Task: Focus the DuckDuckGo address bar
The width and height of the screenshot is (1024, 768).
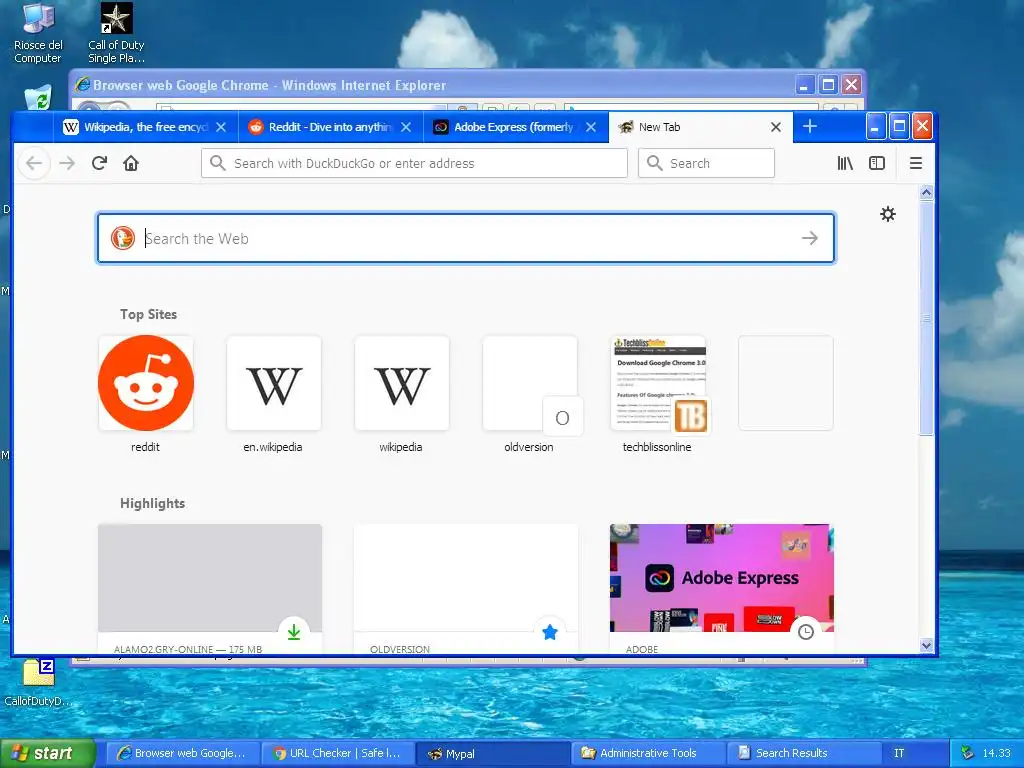Action: click(x=415, y=163)
